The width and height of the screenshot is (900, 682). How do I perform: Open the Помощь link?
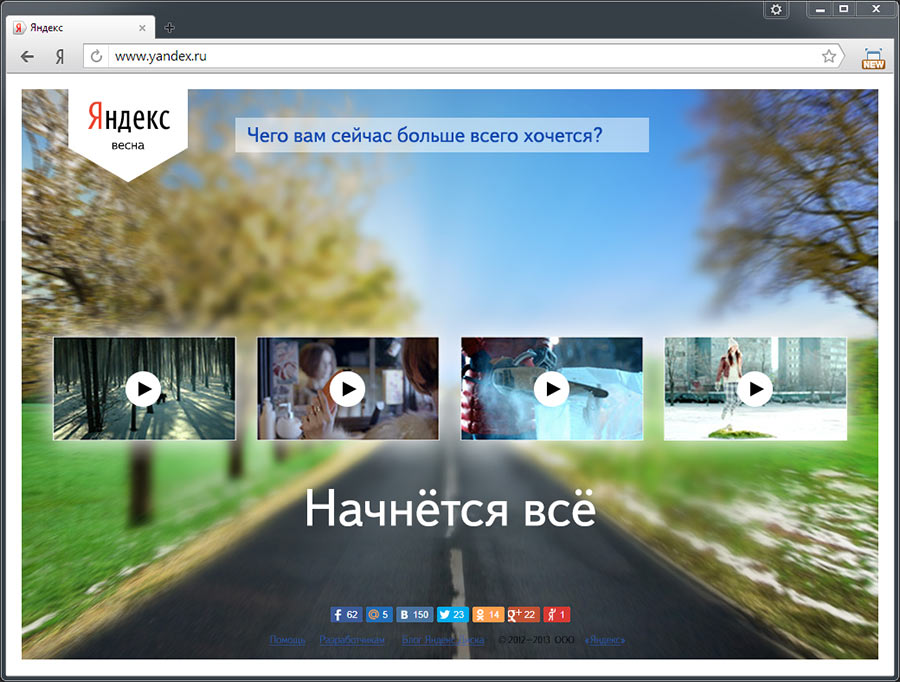pos(287,640)
